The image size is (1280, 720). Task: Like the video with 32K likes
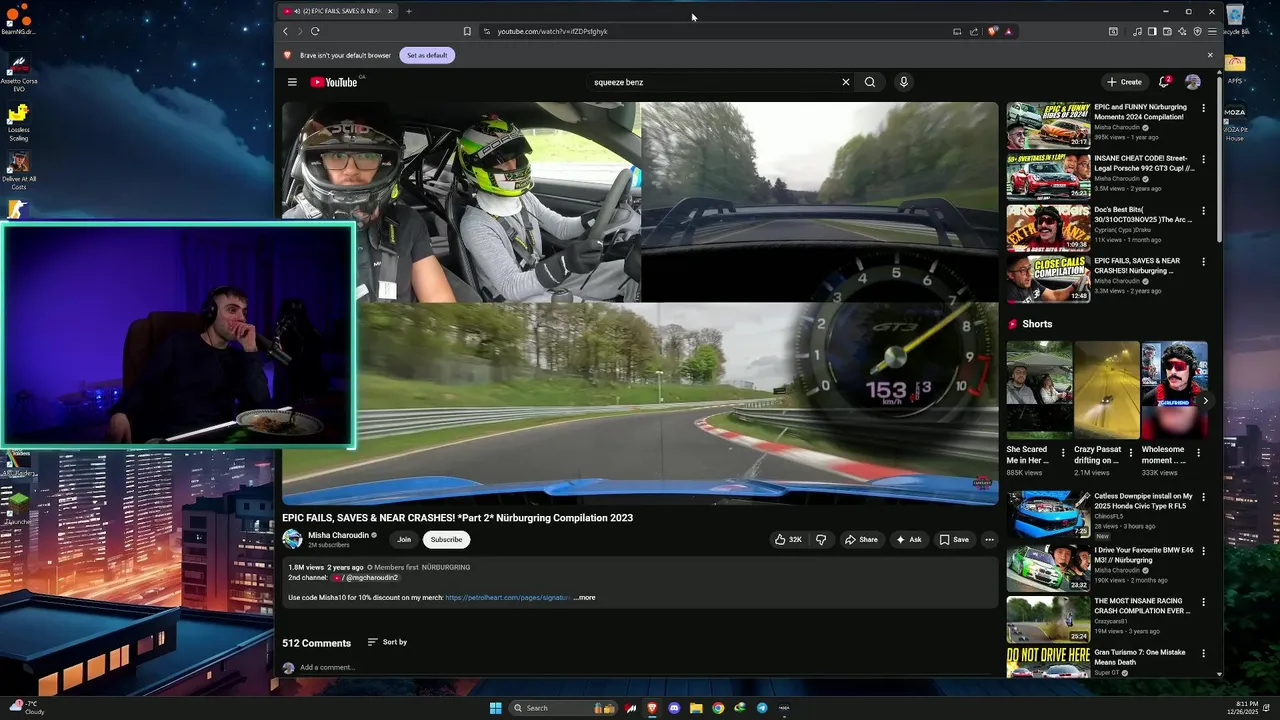(x=788, y=539)
